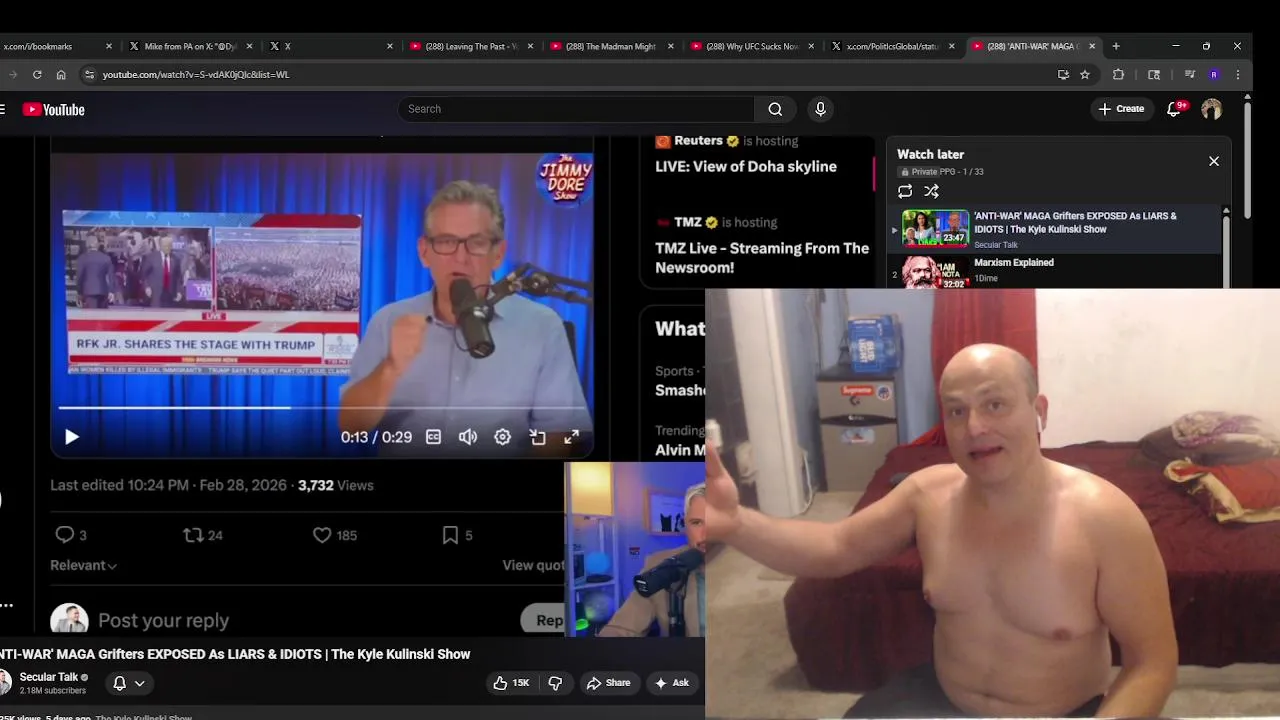Image resolution: width=1280 pixels, height=720 pixels.
Task: Mute the video volume icon
Action: pyautogui.click(x=468, y=437)
